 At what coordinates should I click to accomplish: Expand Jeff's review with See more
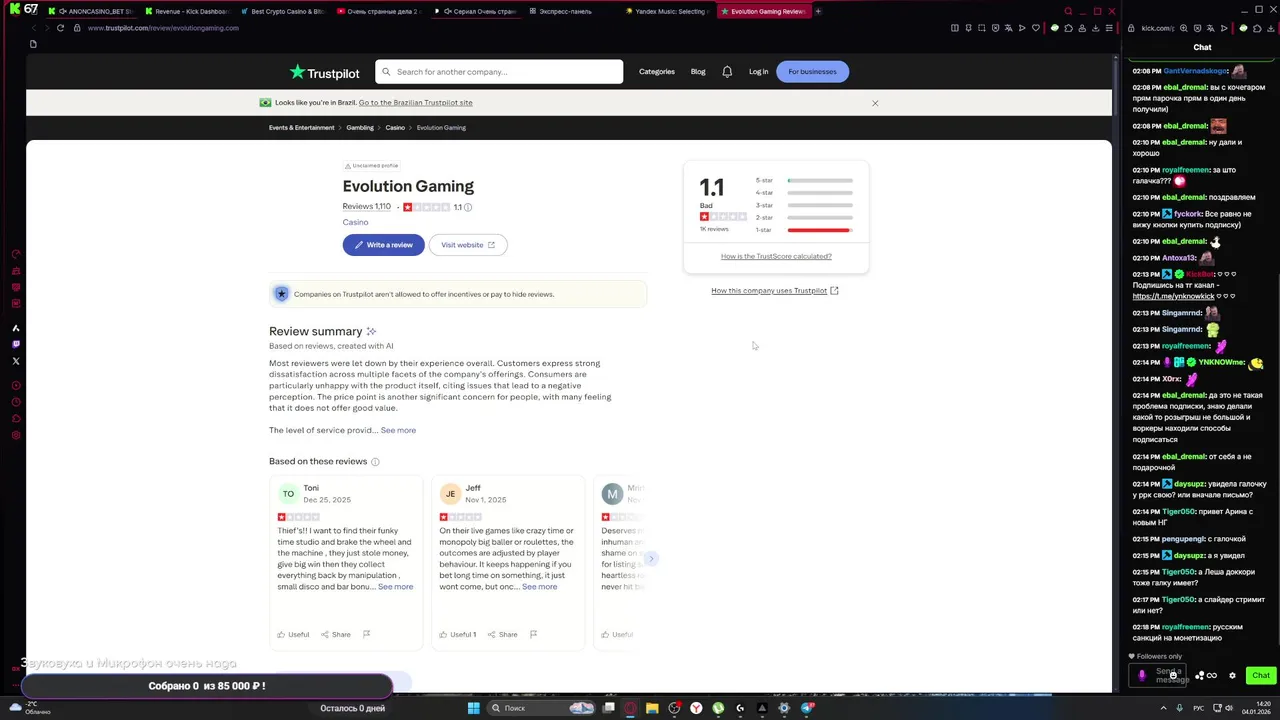539,587
